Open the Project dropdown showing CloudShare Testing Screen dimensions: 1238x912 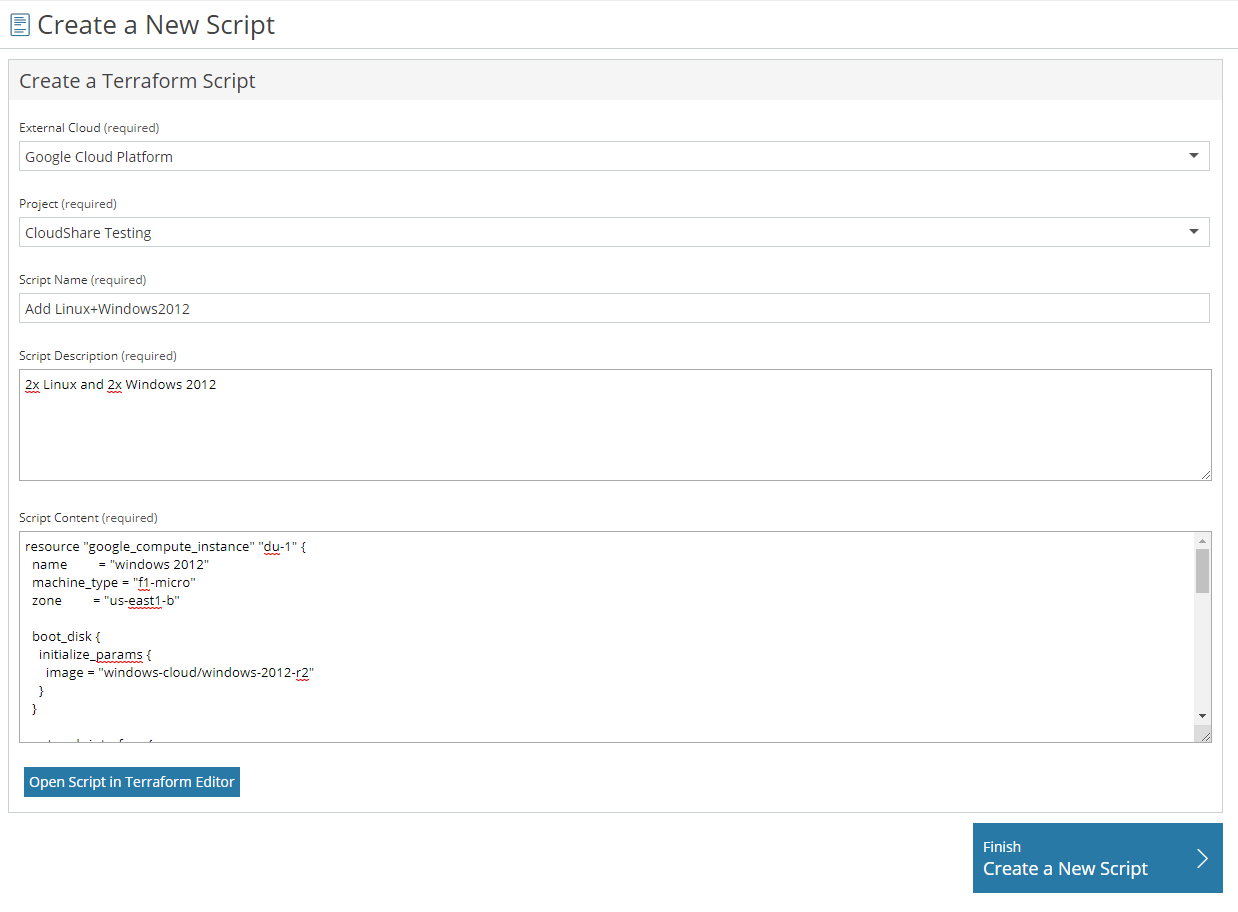[x=614, y=232]
